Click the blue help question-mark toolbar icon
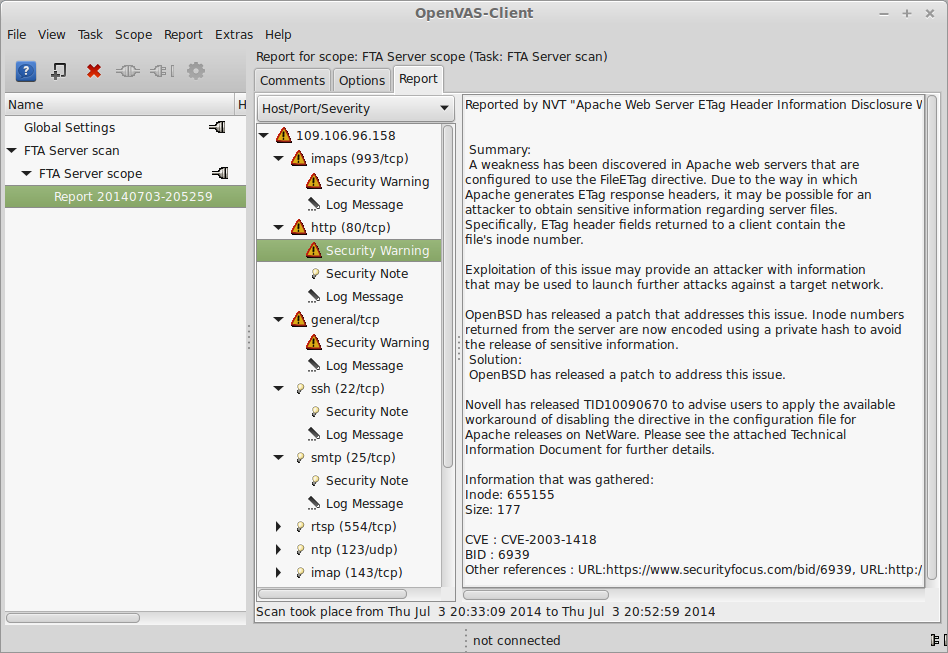 pyautogui.click(x=25, y=71)
